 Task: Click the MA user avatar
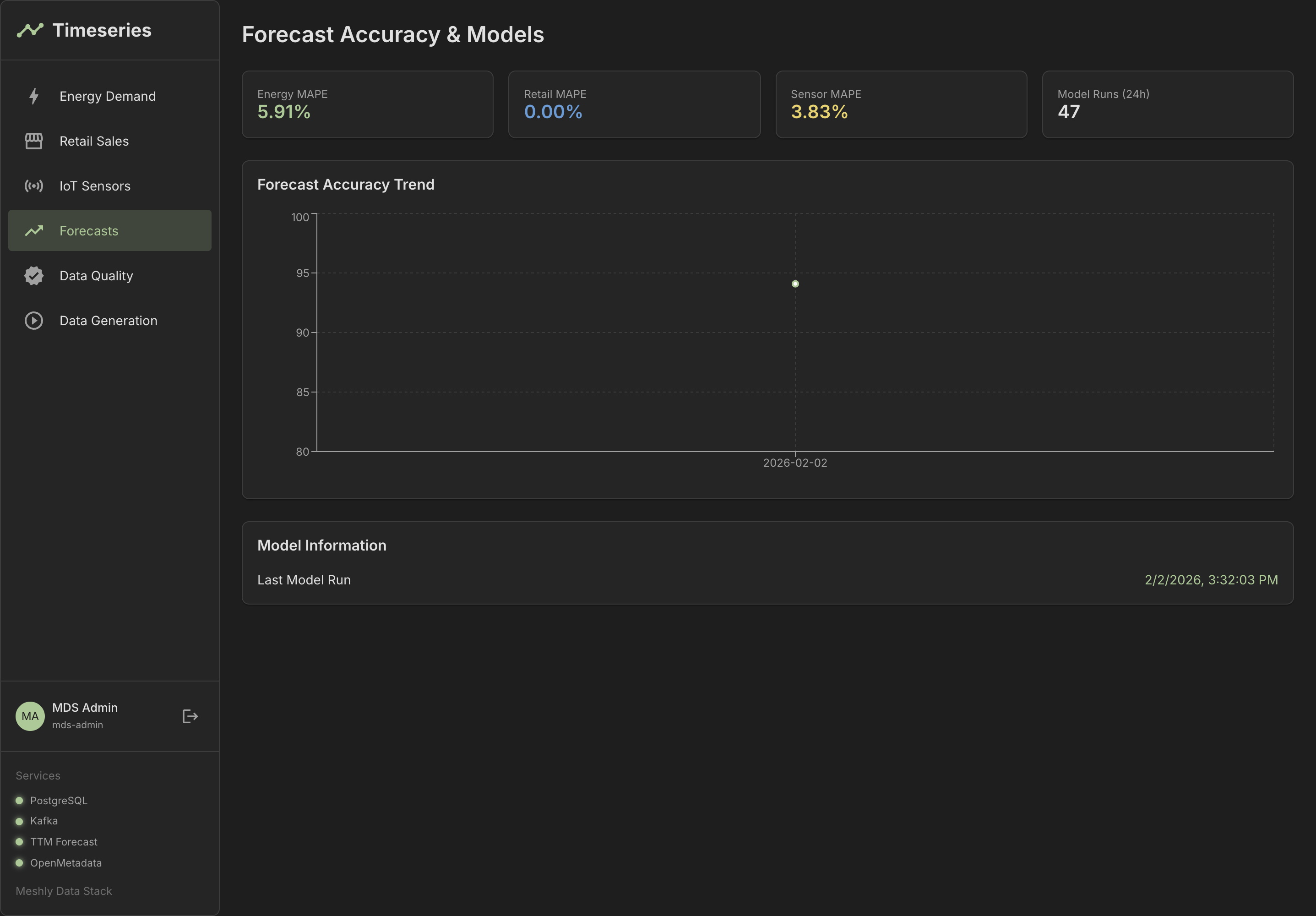[30, 716]
